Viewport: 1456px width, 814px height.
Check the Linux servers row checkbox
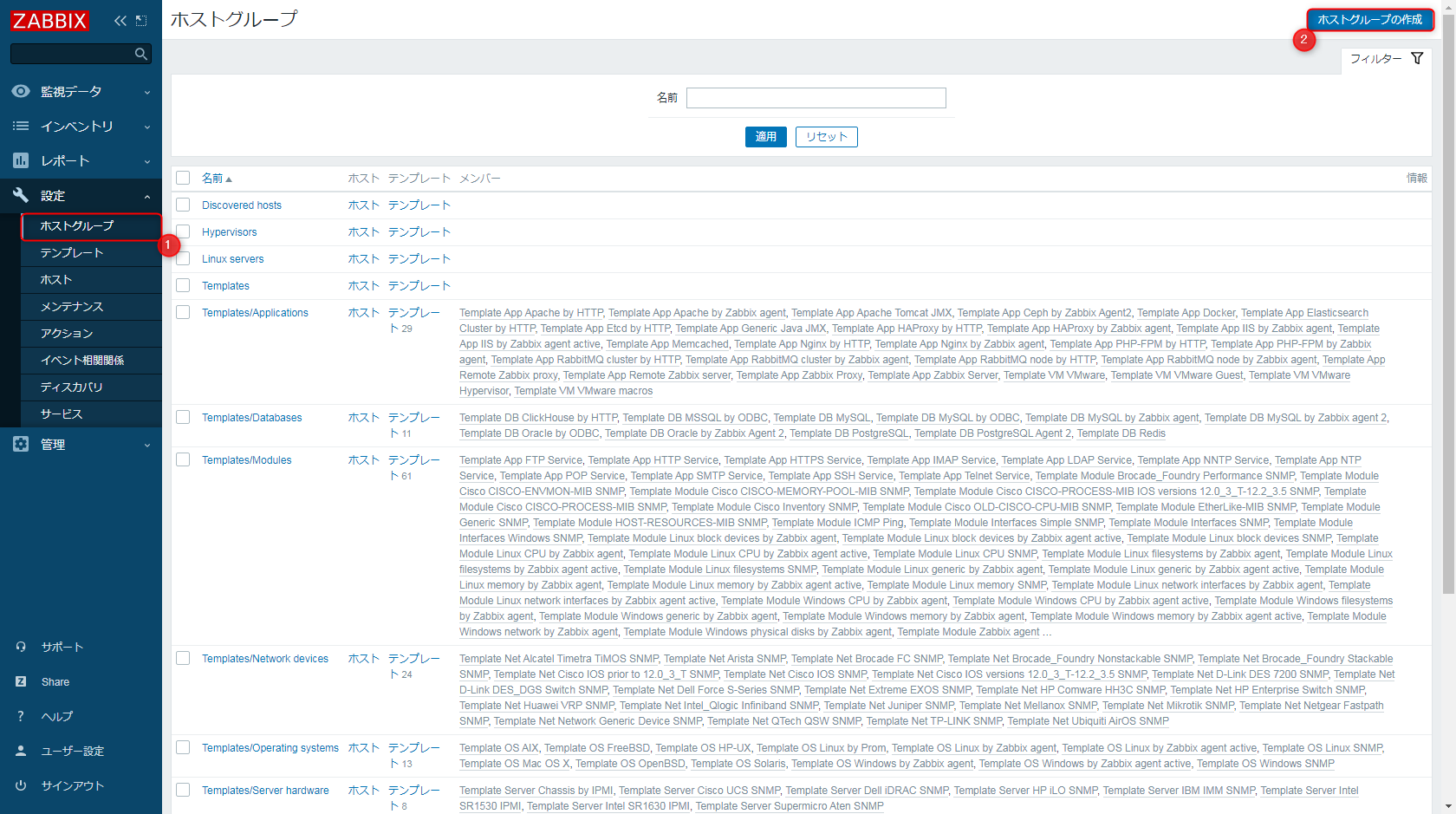point(183,258)
